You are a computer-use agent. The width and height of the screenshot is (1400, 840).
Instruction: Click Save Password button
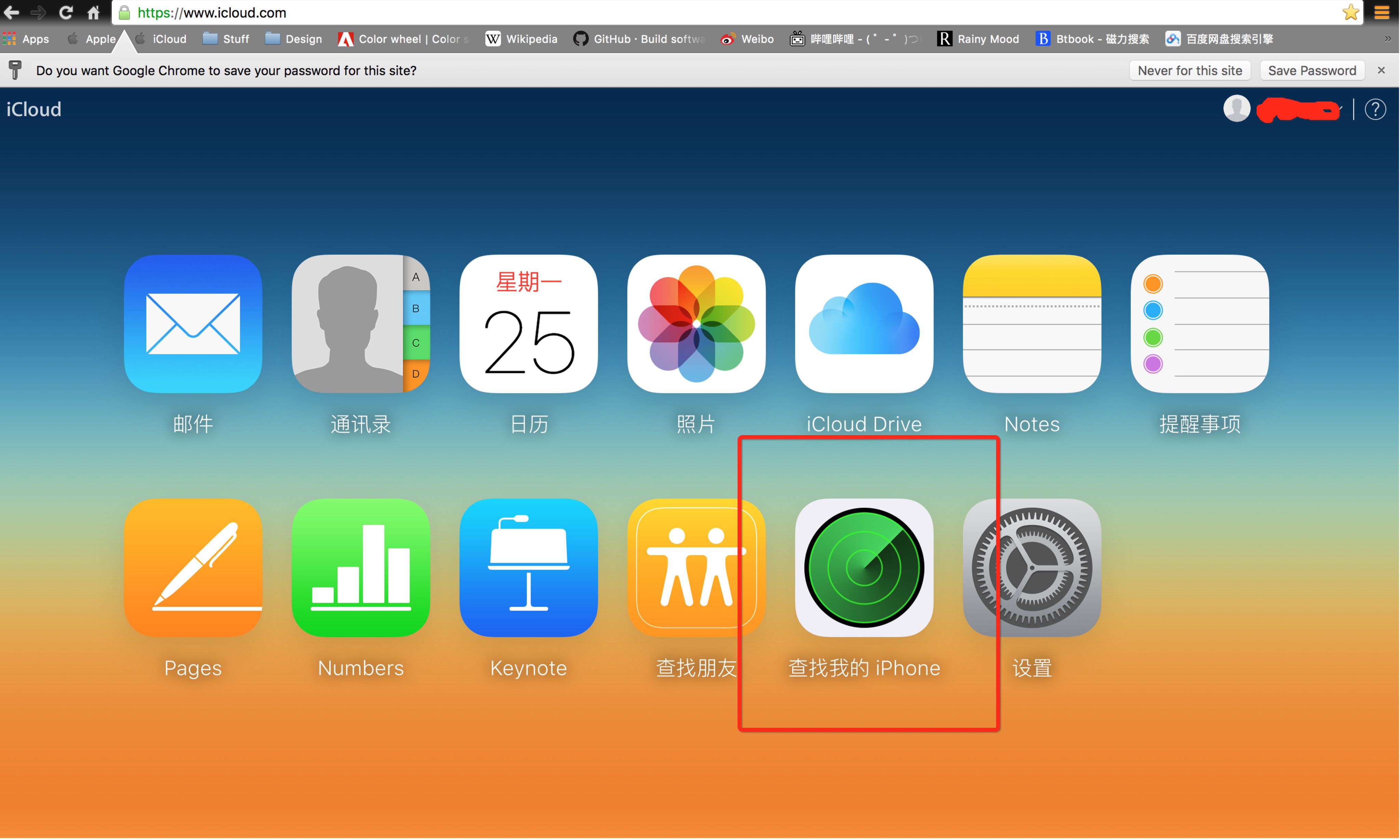coord(1311,70)
